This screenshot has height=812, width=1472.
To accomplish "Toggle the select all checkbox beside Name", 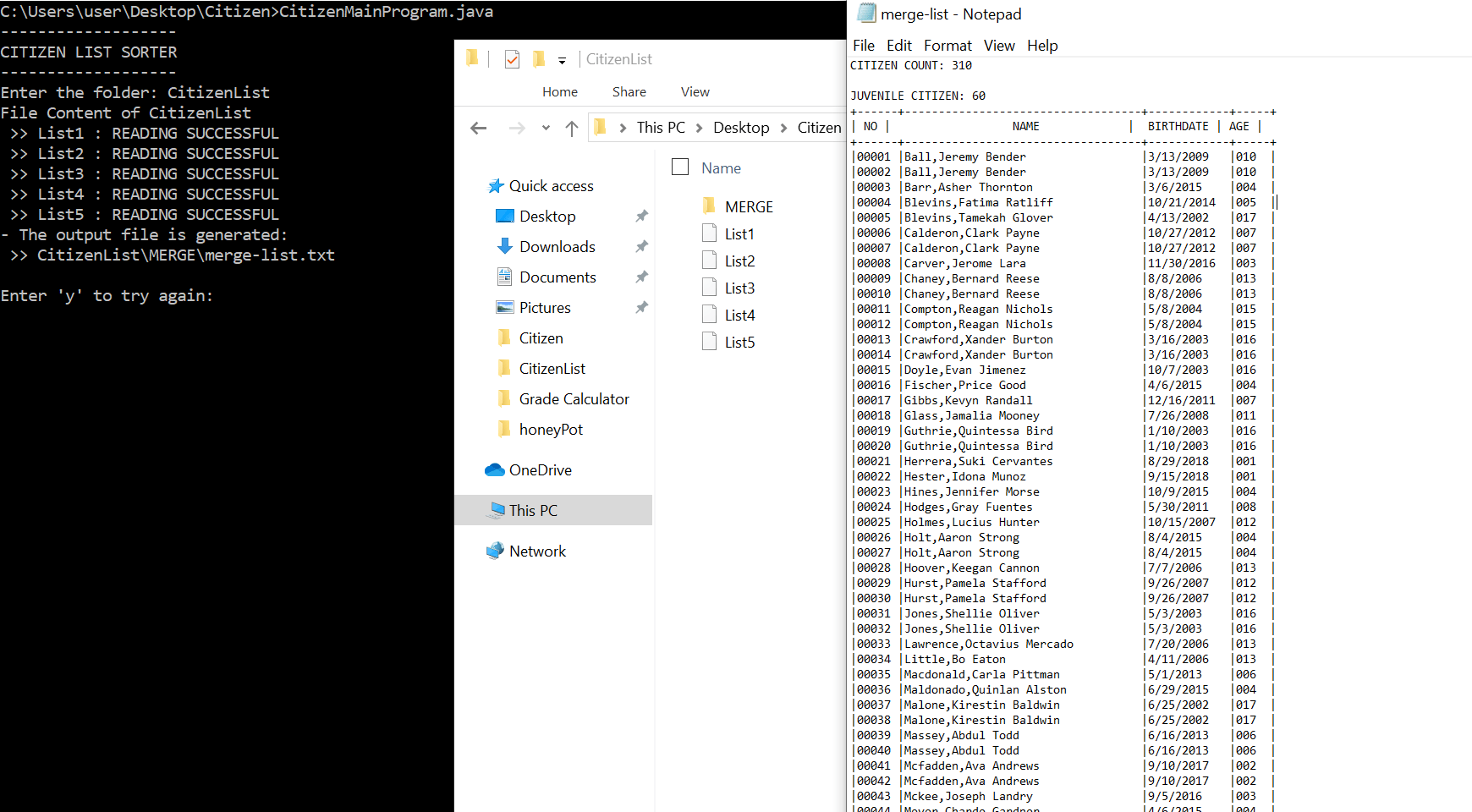I will tap(680, 167).
